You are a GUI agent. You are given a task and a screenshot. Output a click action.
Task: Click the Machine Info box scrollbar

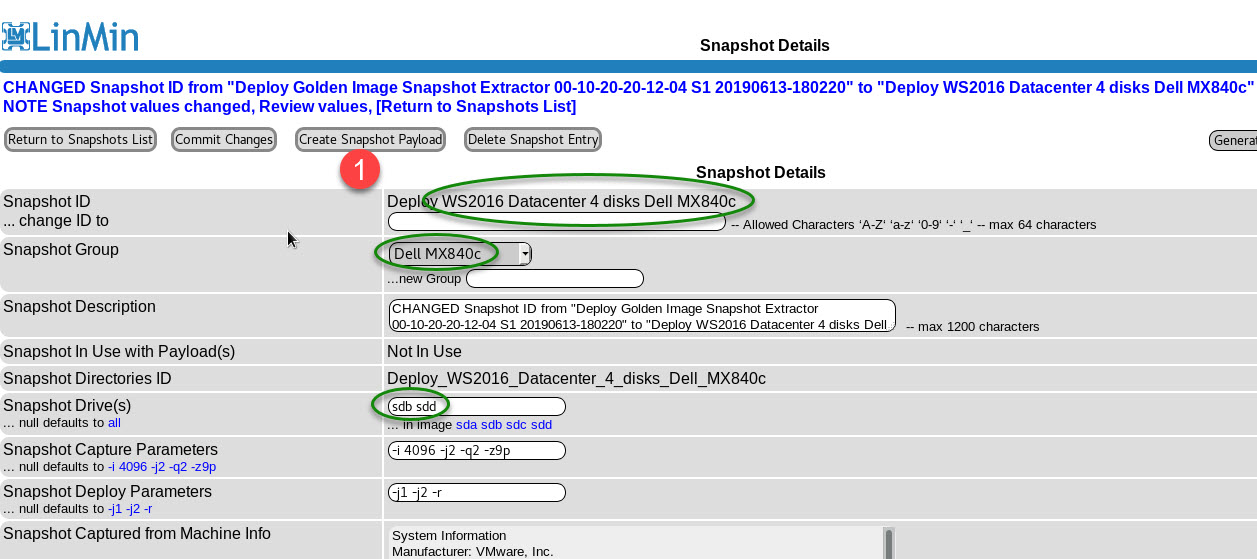point(886,543)
